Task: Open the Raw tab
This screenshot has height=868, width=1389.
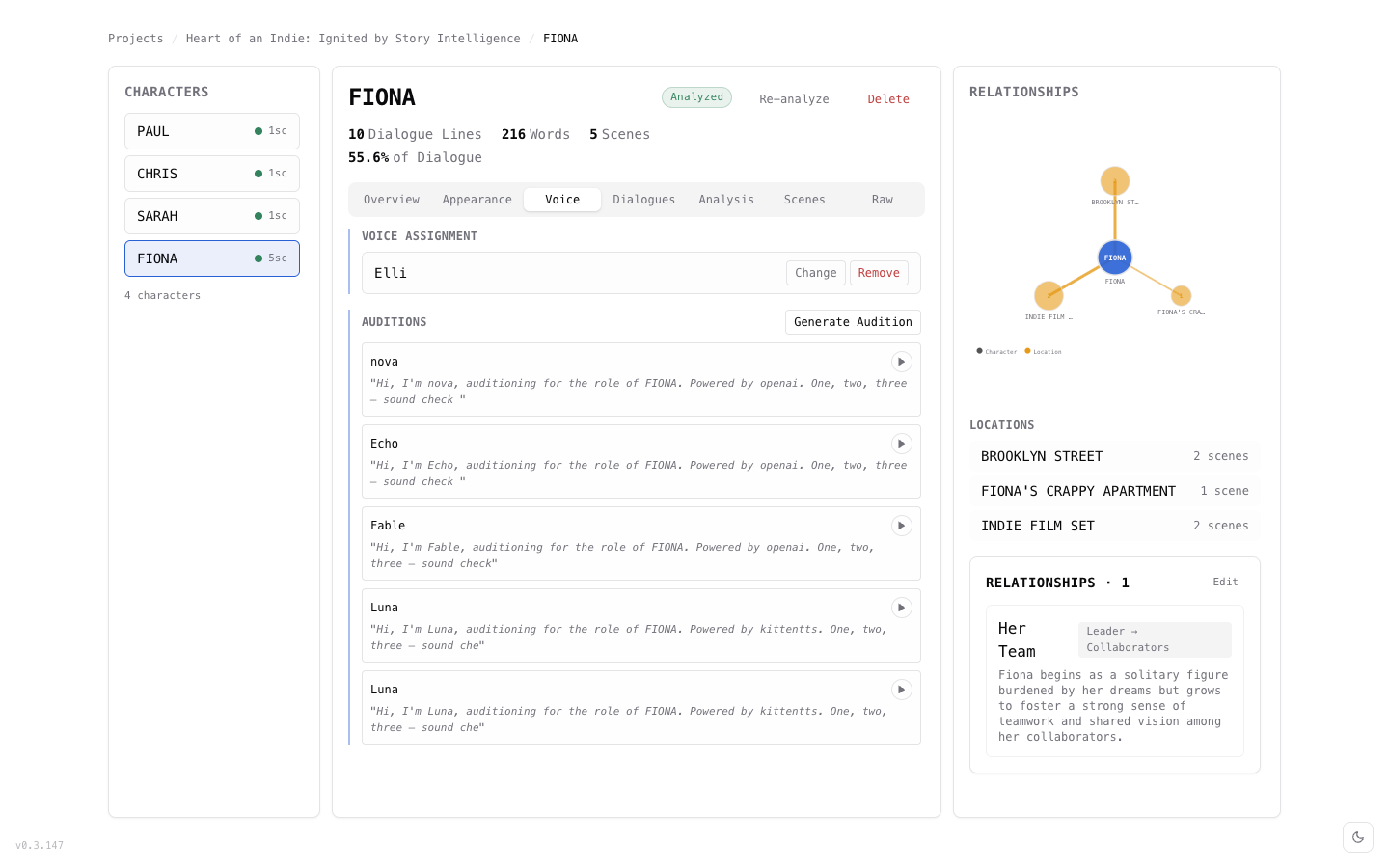Action: 882,200
